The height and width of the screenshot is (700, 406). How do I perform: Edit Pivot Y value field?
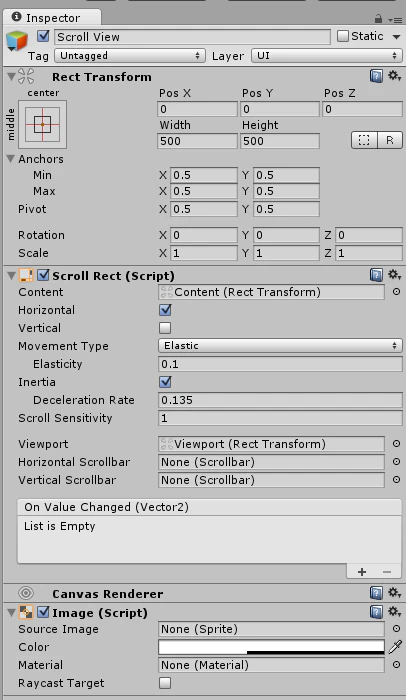click(x=286, y=209)
